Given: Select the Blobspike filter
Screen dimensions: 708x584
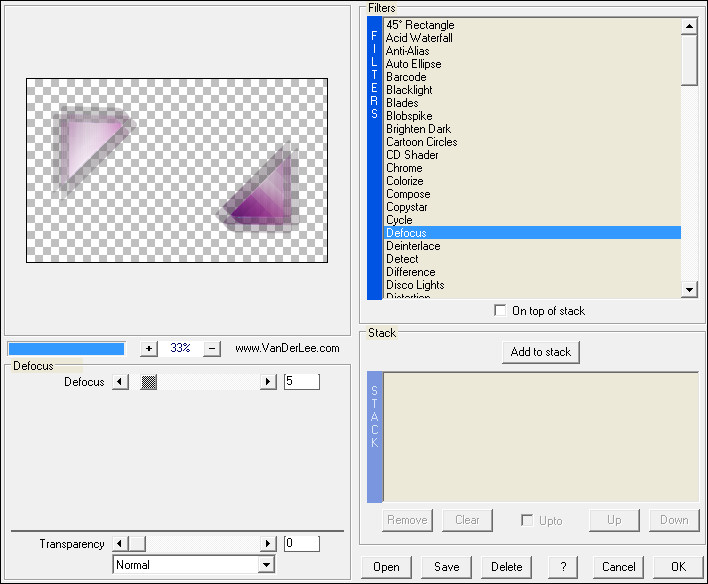Looking at the screenshot, I should 409,116.
